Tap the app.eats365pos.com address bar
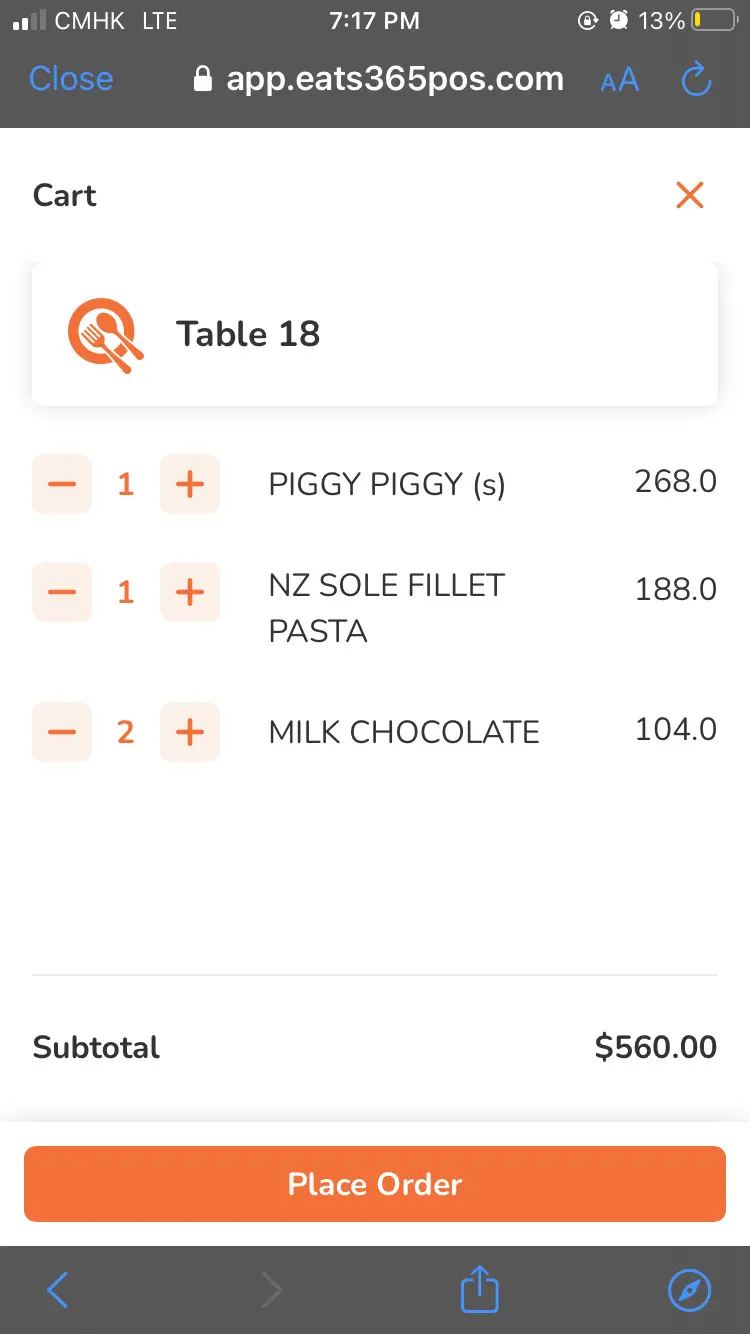Screen dimensions: 750x1334 coord(380,79)
